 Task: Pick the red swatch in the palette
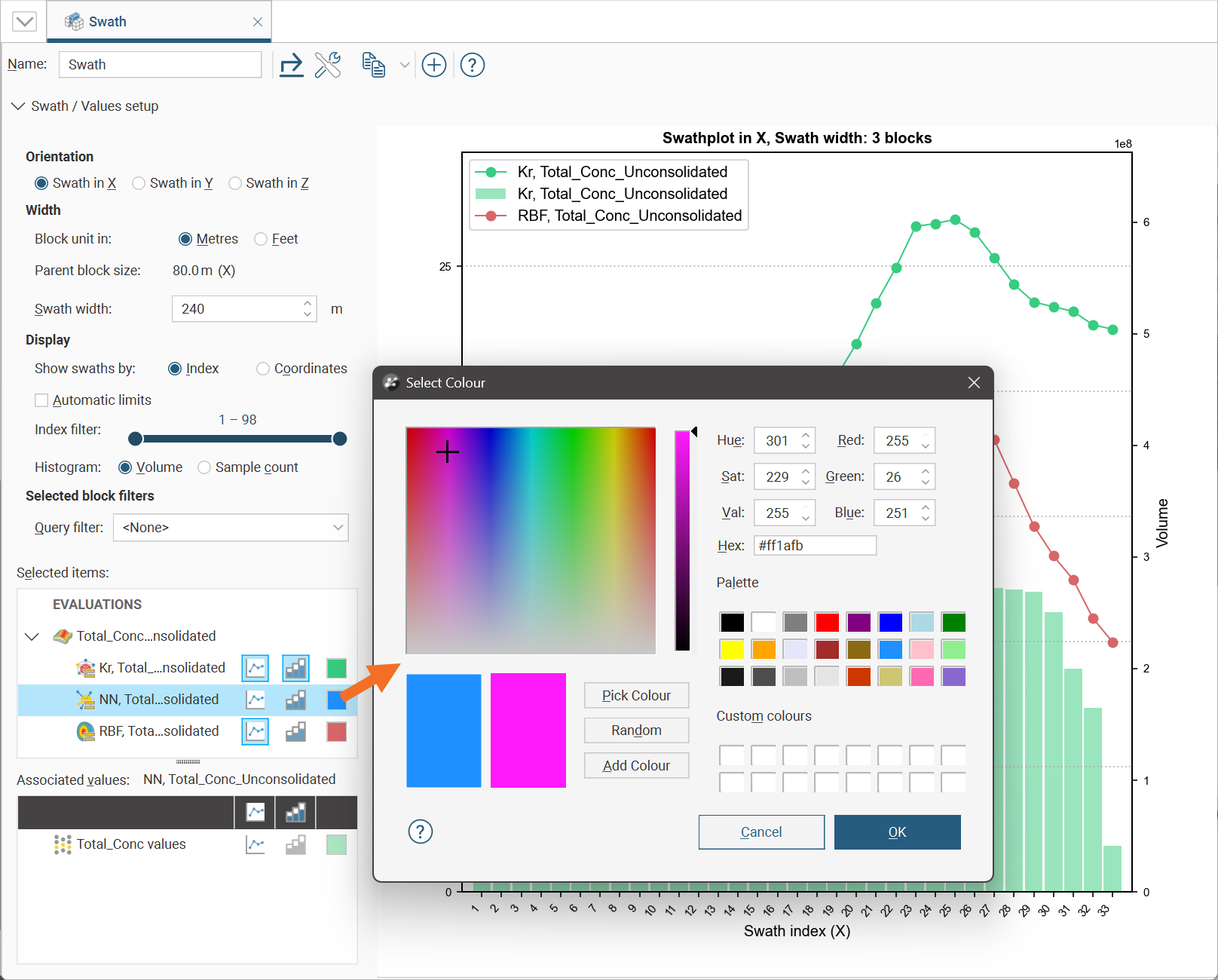(827, 622)
